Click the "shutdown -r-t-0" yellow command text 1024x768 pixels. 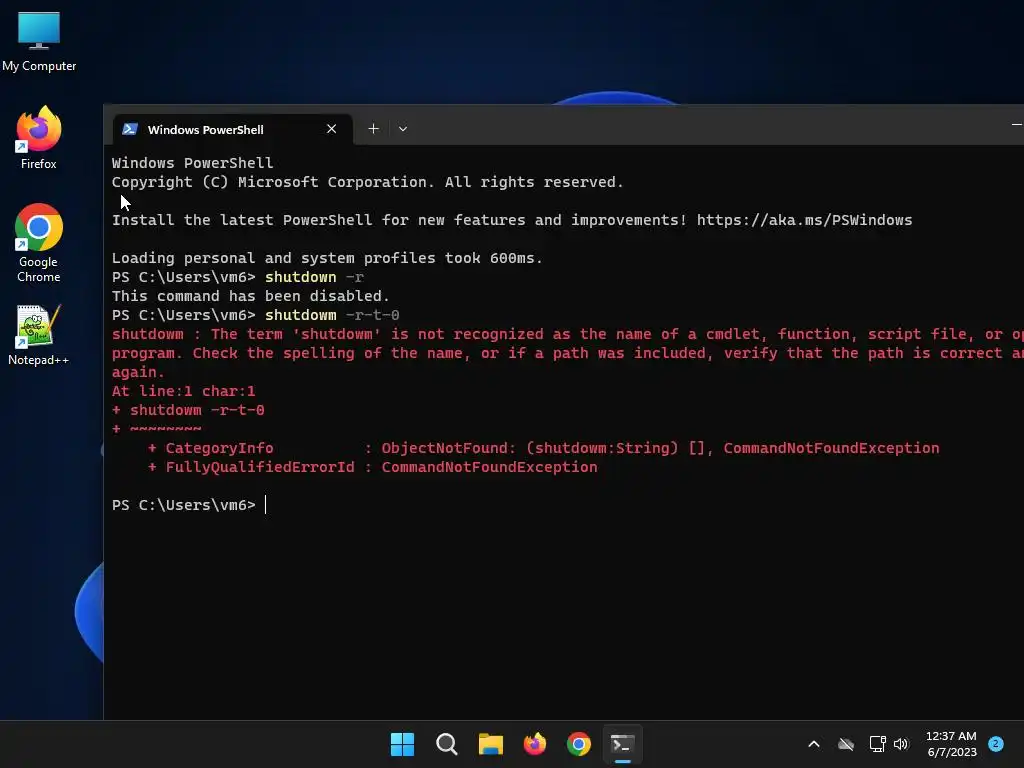click(332, 315)
